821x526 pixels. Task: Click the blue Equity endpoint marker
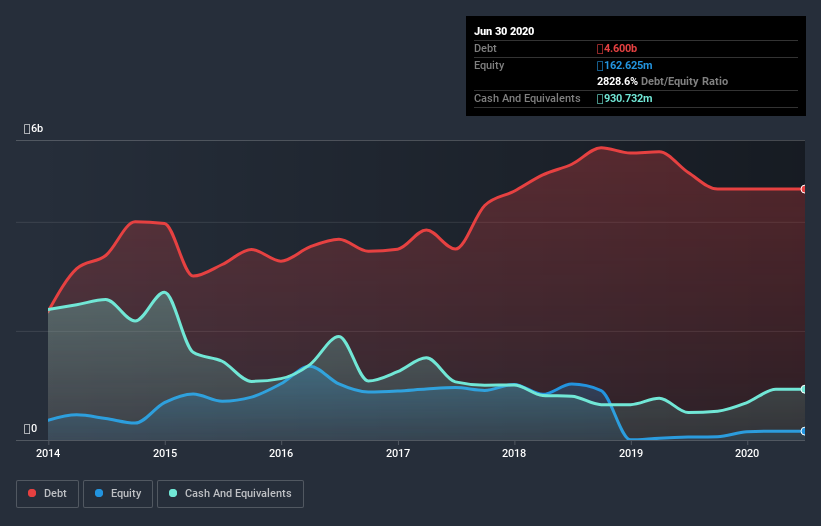804,431
